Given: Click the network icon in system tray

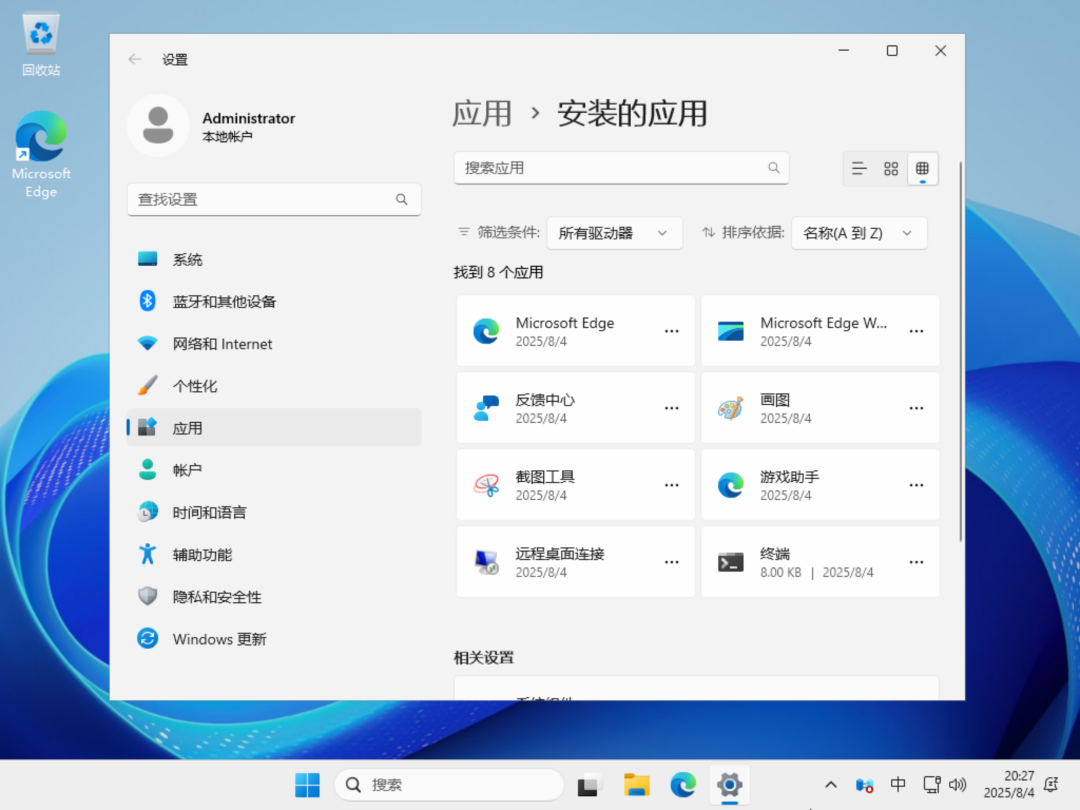Looking at the screenshot, I should click(931, 785).
